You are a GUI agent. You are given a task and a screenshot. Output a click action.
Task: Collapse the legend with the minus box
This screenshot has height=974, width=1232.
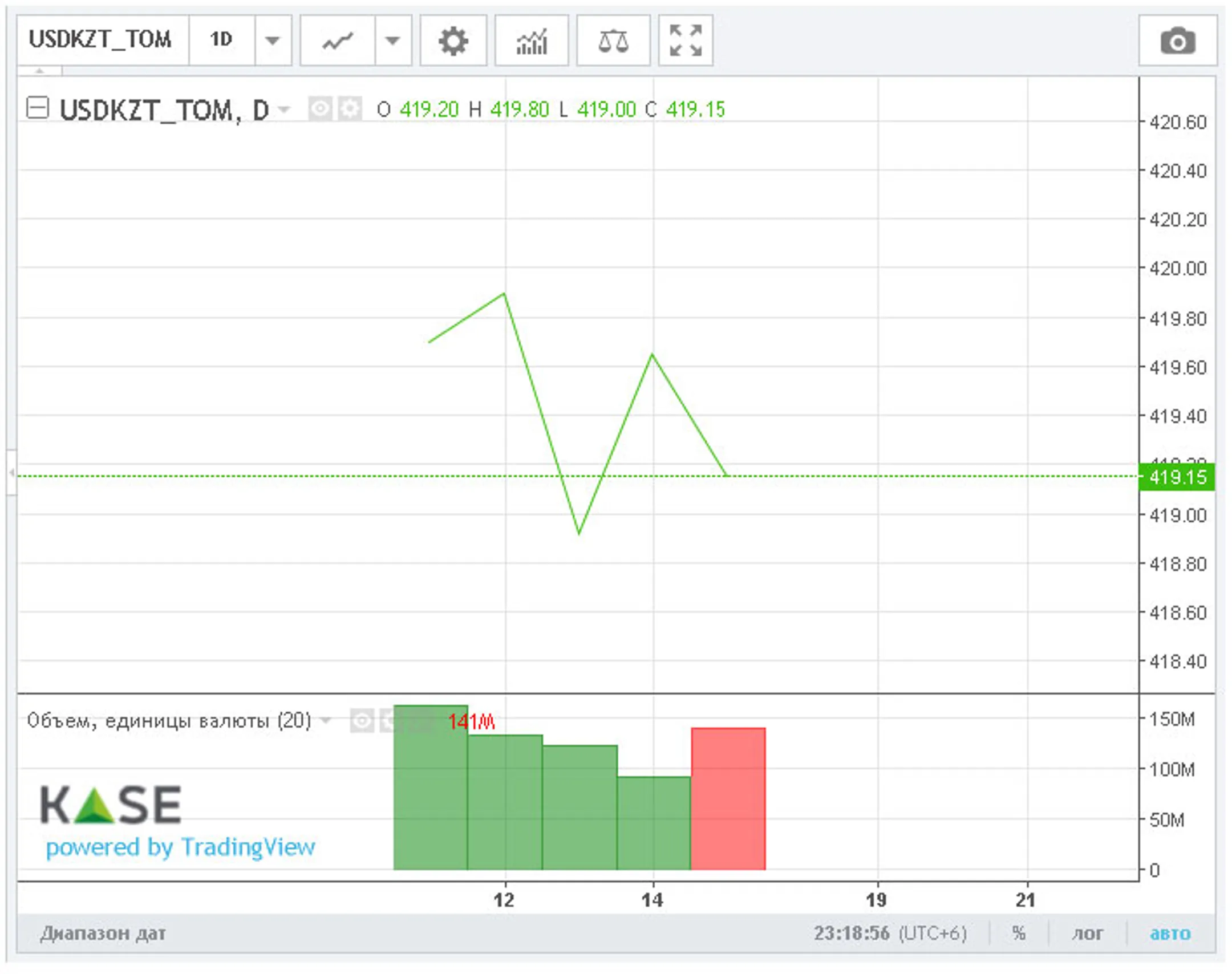(x=38, y=108)
